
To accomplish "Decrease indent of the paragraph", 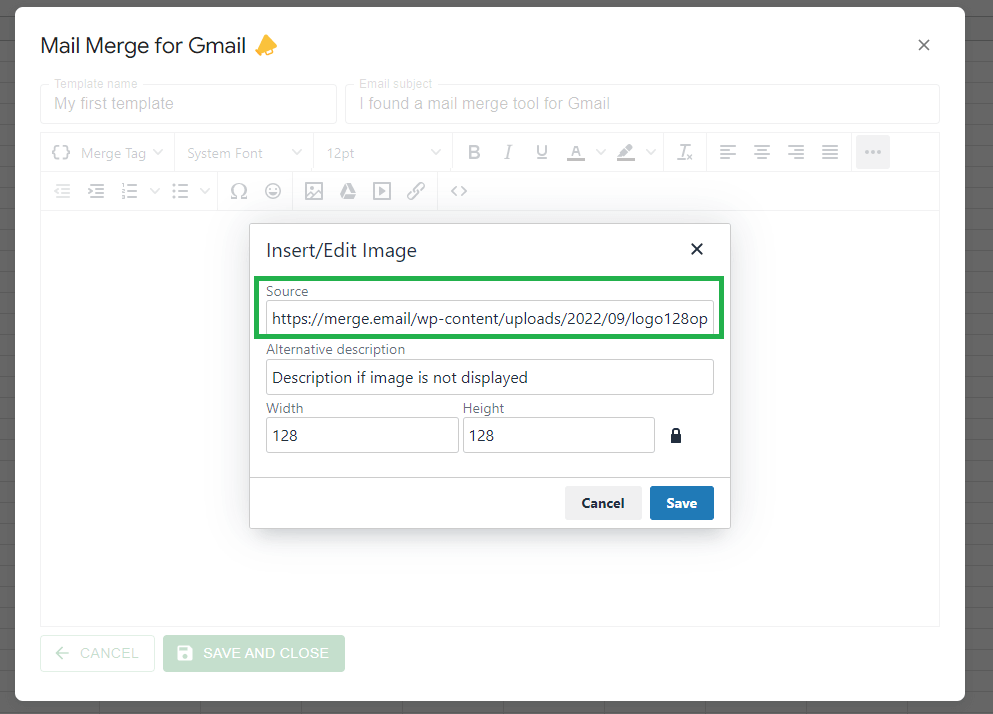I will [62, 191].
